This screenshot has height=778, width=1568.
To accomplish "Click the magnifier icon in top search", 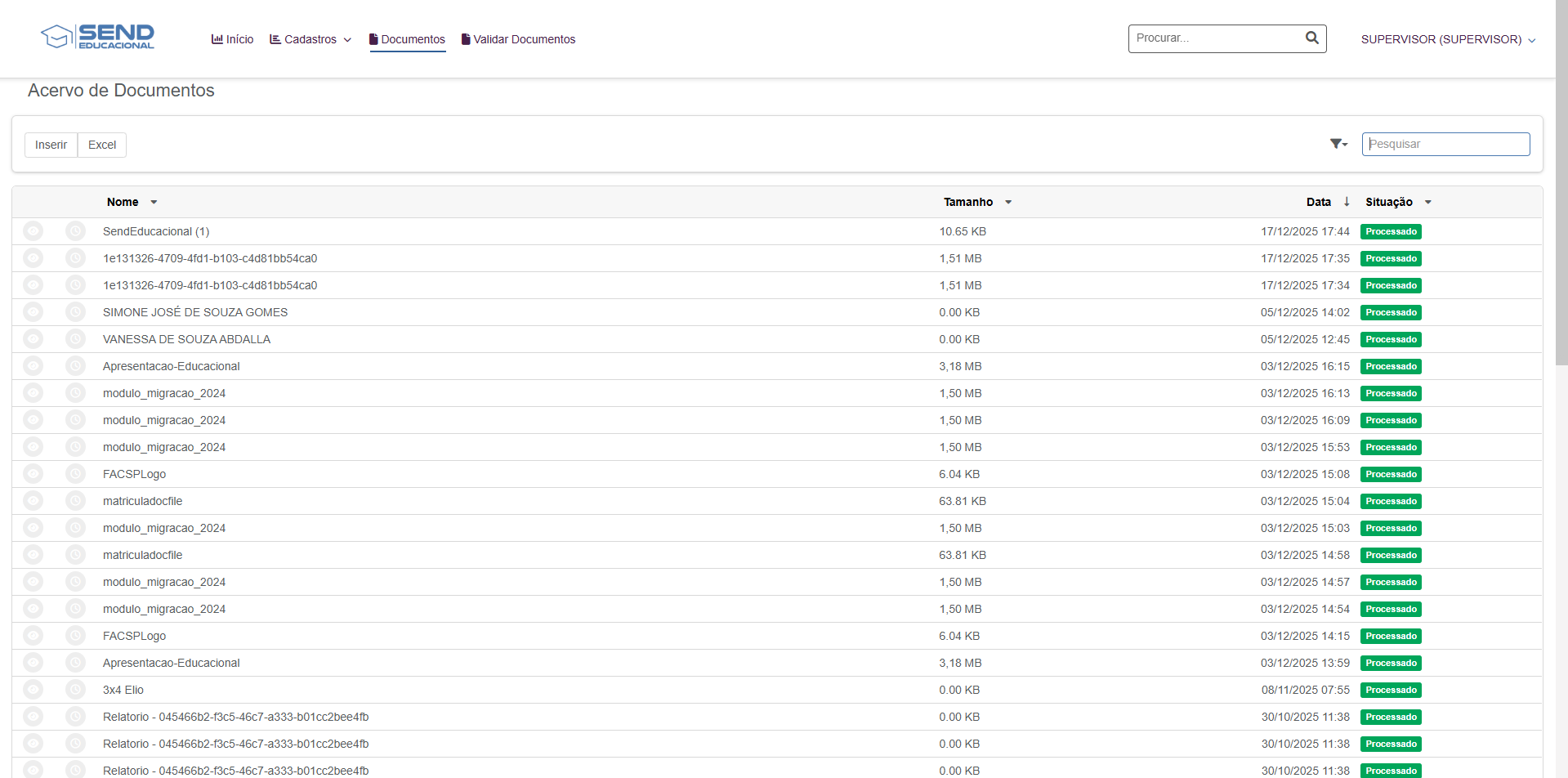I will [1311, 38].
